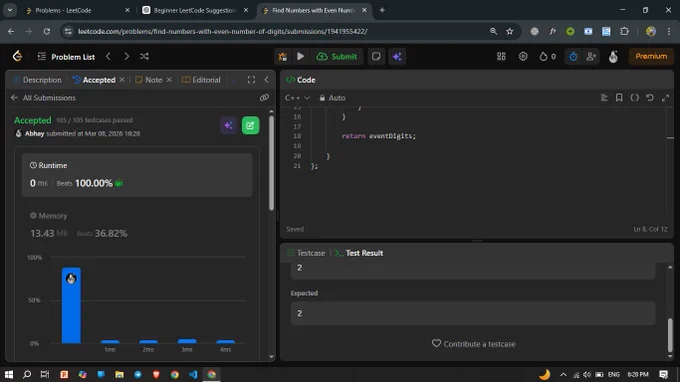680x382 pixels.
Task: Expand code editor fullscreen icon
Action: (x=665, y=98)
